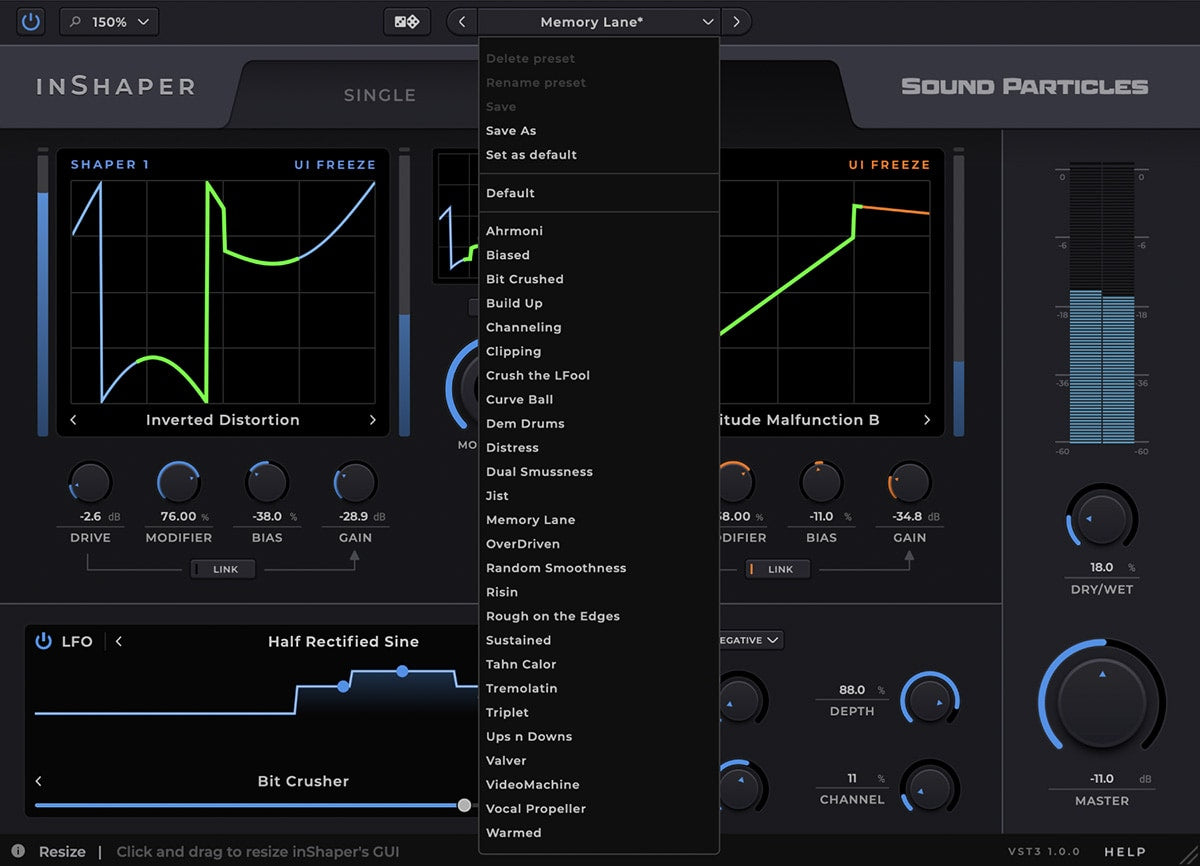Click previous shape arrow beside Inverted Distortion
Image resolution: width=1200 pixels, height=866 pixels.
pos(74,420)
